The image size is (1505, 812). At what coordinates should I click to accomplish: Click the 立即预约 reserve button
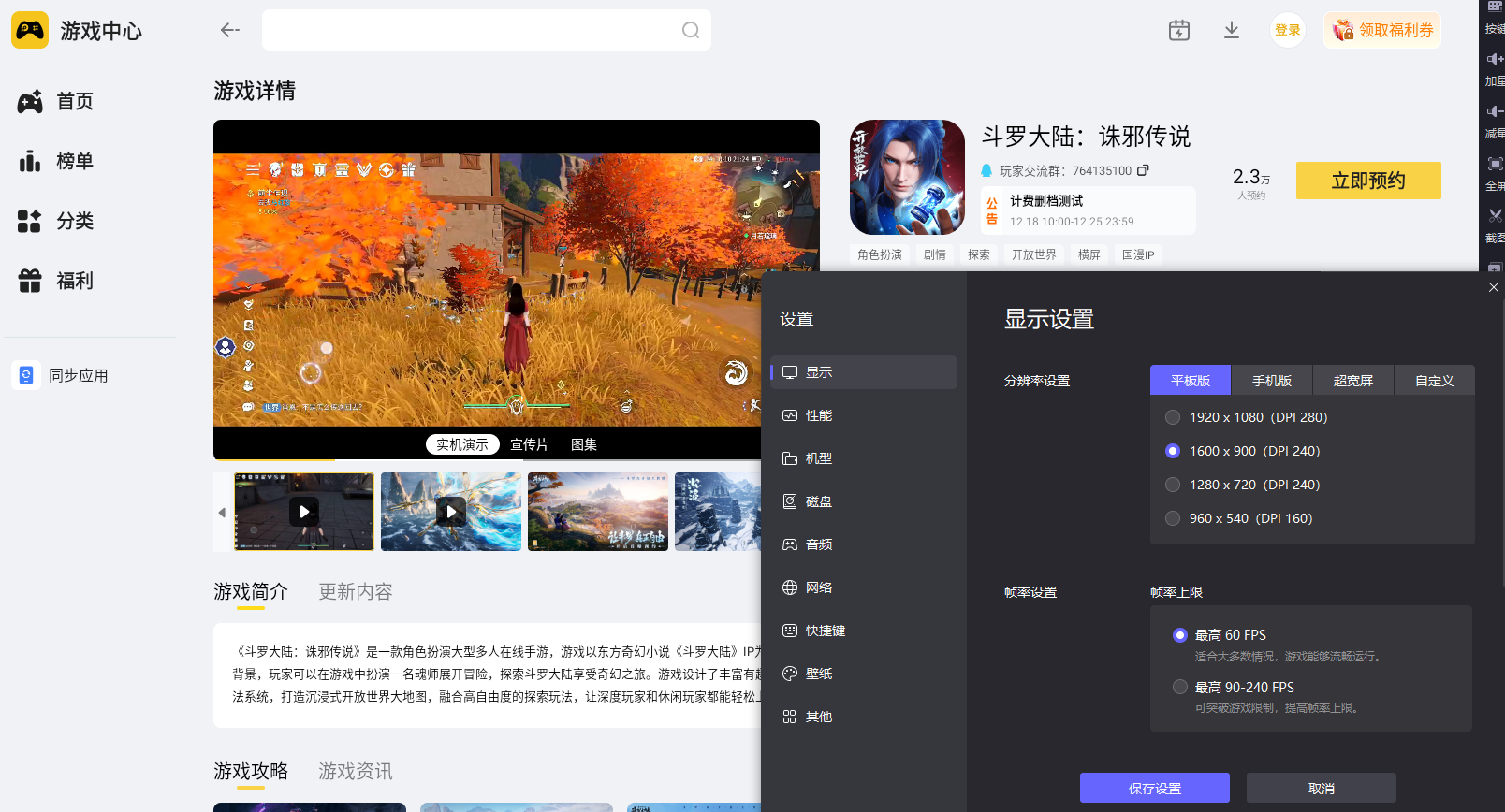coord(1367,181)
